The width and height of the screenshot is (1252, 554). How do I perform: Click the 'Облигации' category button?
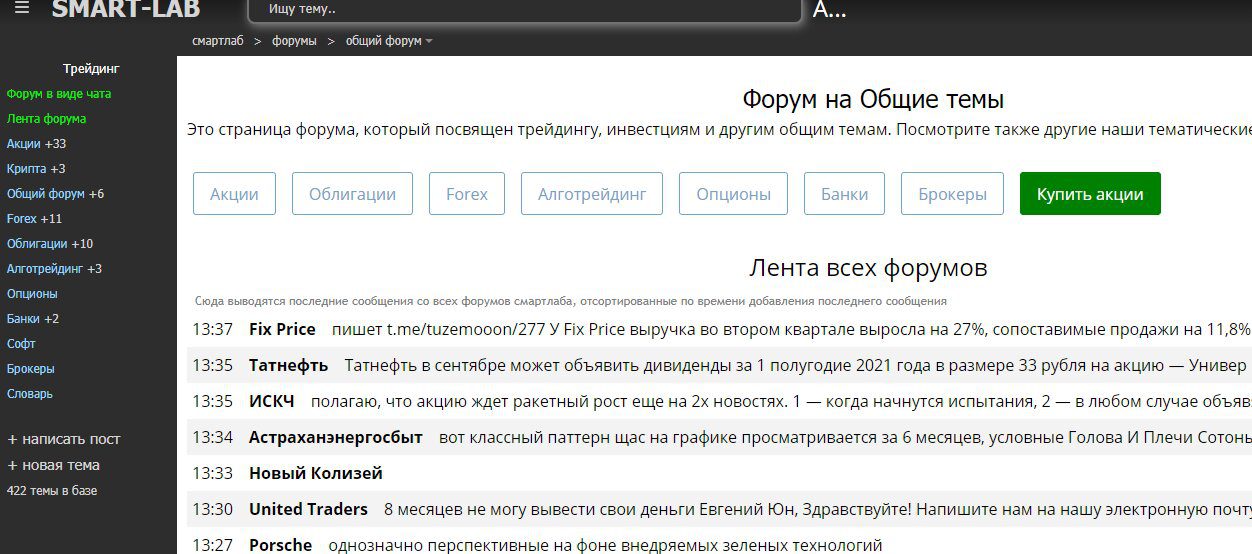click(352, 194)
